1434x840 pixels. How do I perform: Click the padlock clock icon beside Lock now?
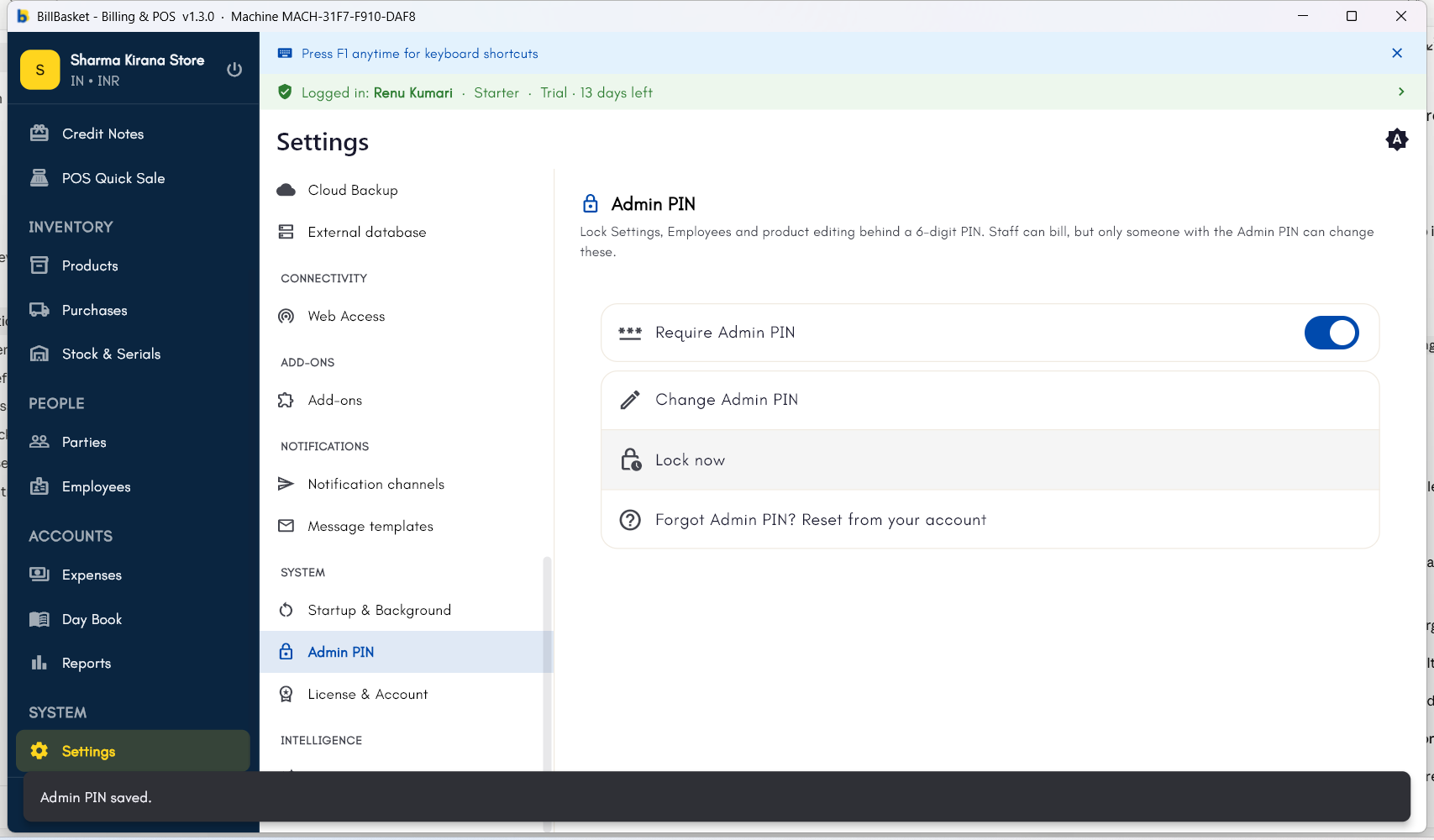tap(631, 459)
